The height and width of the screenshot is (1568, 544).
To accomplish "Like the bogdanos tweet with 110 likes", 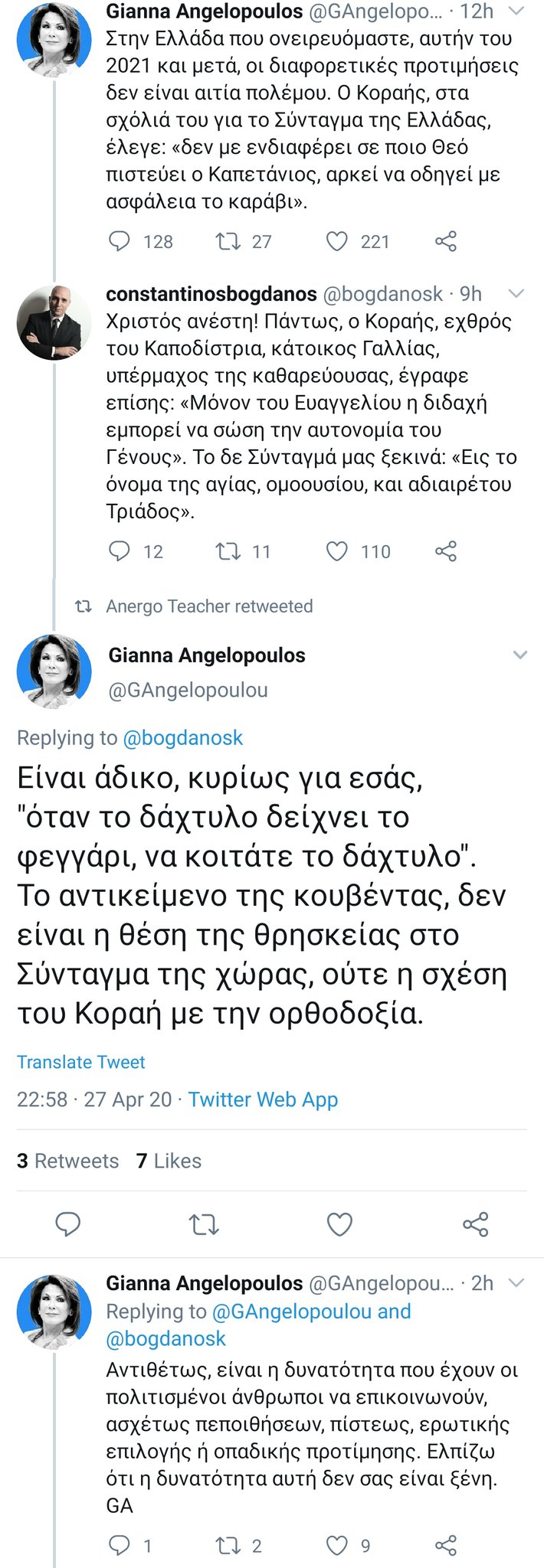I will click(x=337, y=551).
